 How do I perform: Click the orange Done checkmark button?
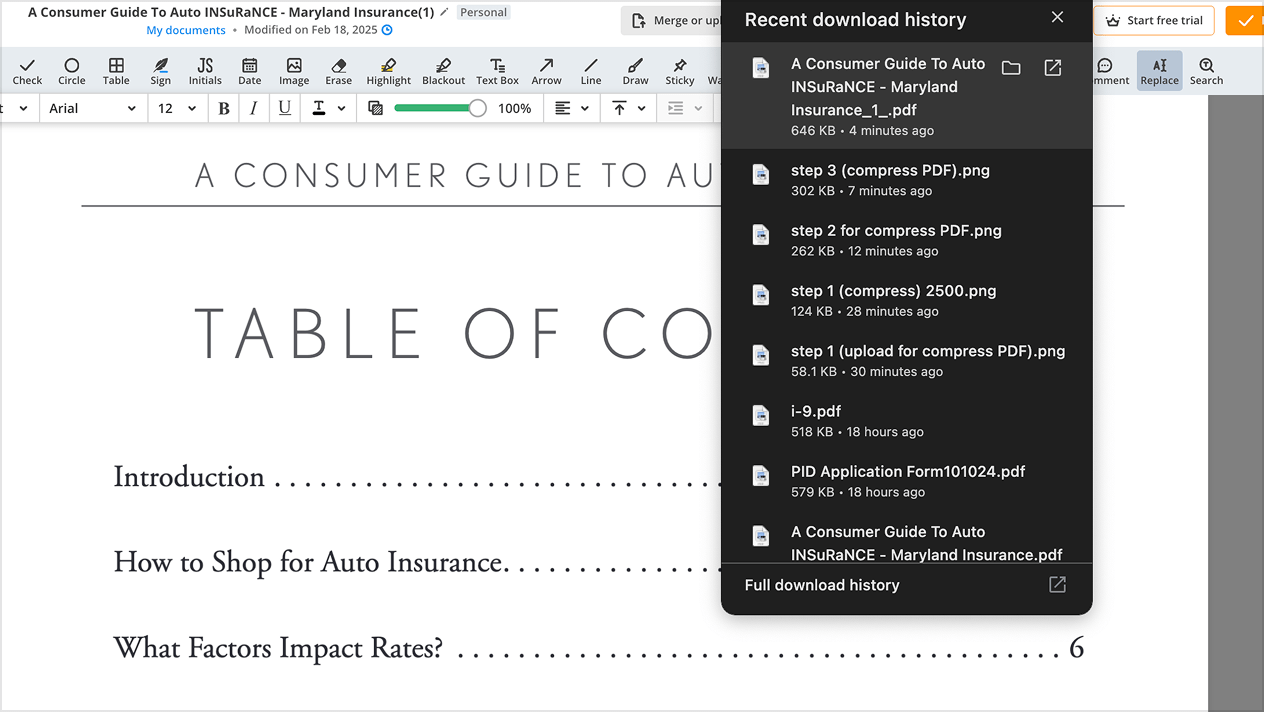tap(1245, 20)
